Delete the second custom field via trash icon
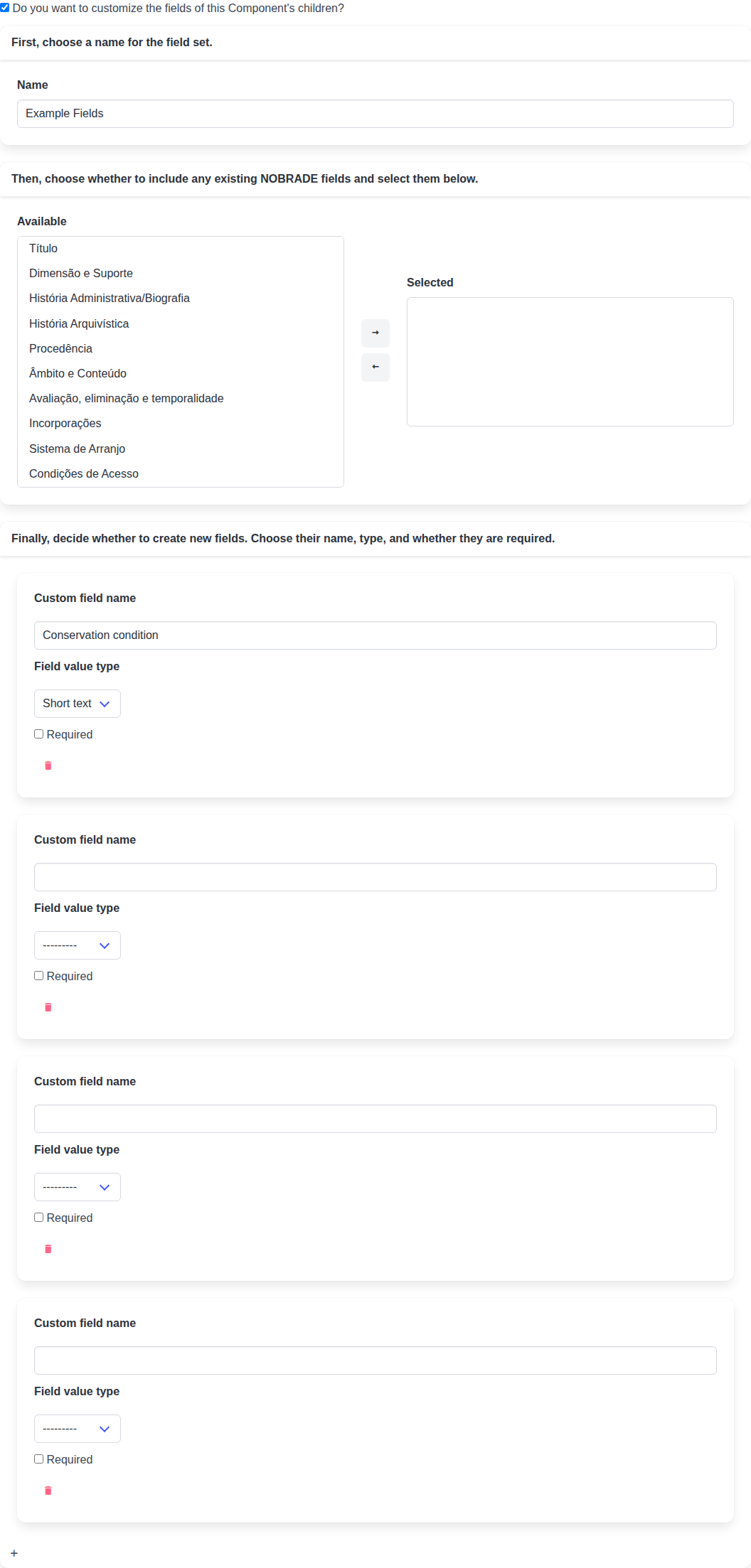This screenshot has height=1568, width=751. point(48,1007)
